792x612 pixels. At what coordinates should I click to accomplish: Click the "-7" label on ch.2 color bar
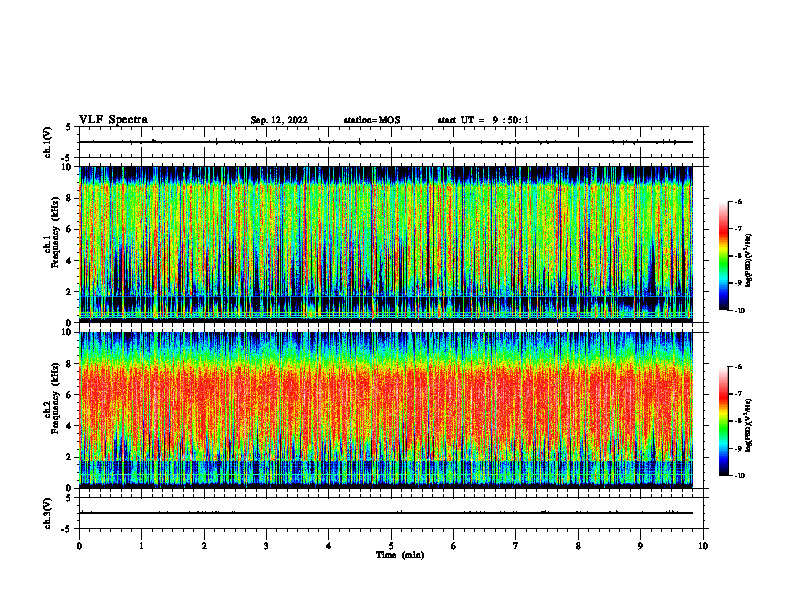tap(738, 394)
